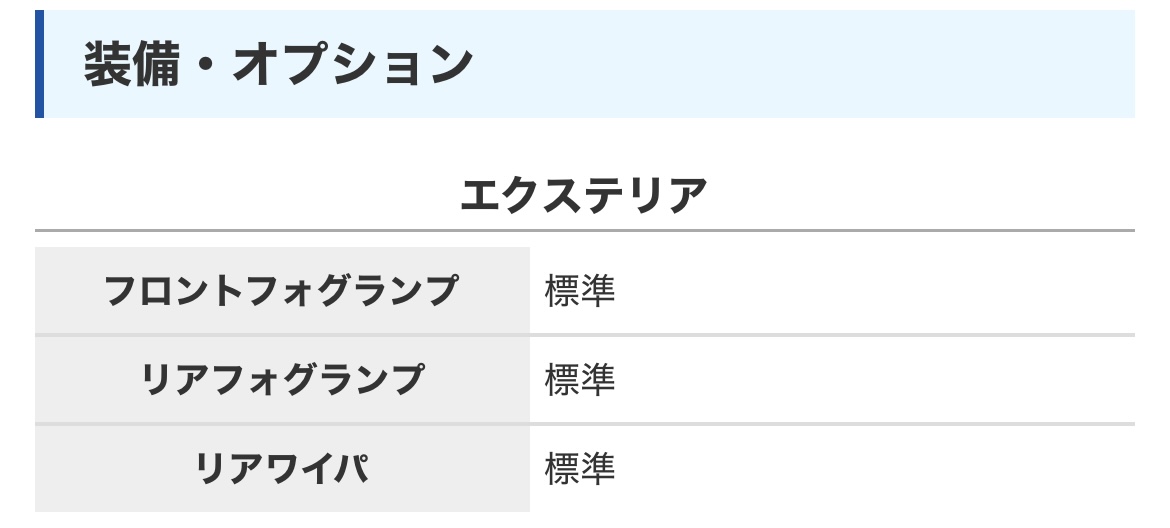Click the 標準 value for リアワイパ
The width and height of the screenshot is (1170, 528).
[x=579, y=469]
